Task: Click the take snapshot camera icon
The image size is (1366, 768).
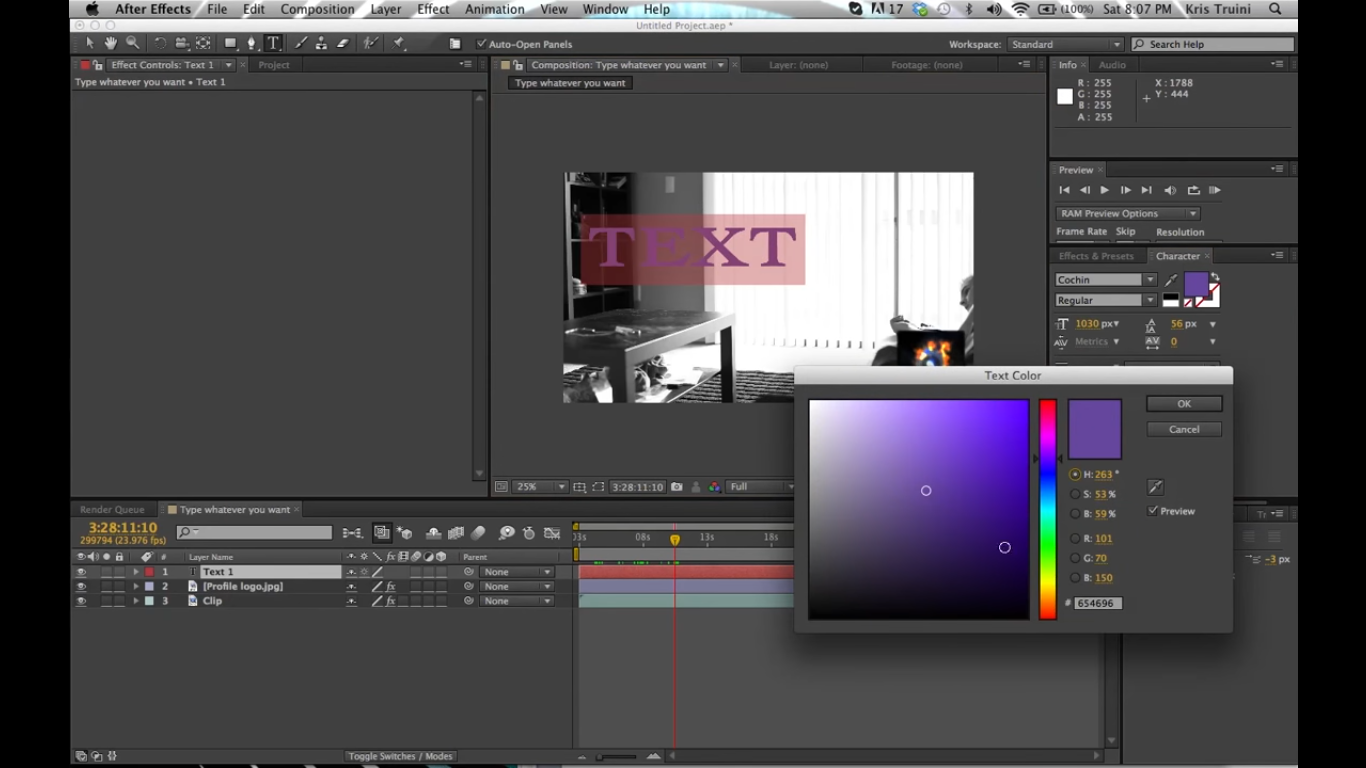Action: pos(677,487)
